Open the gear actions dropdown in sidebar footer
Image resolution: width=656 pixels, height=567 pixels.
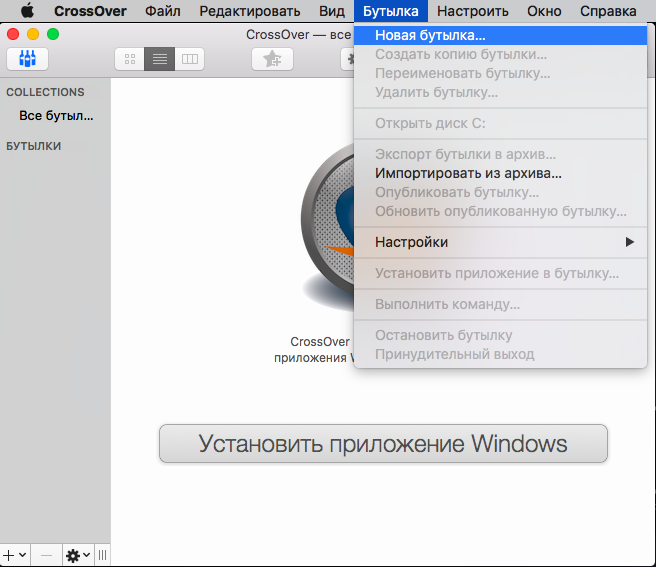[78, 555]
